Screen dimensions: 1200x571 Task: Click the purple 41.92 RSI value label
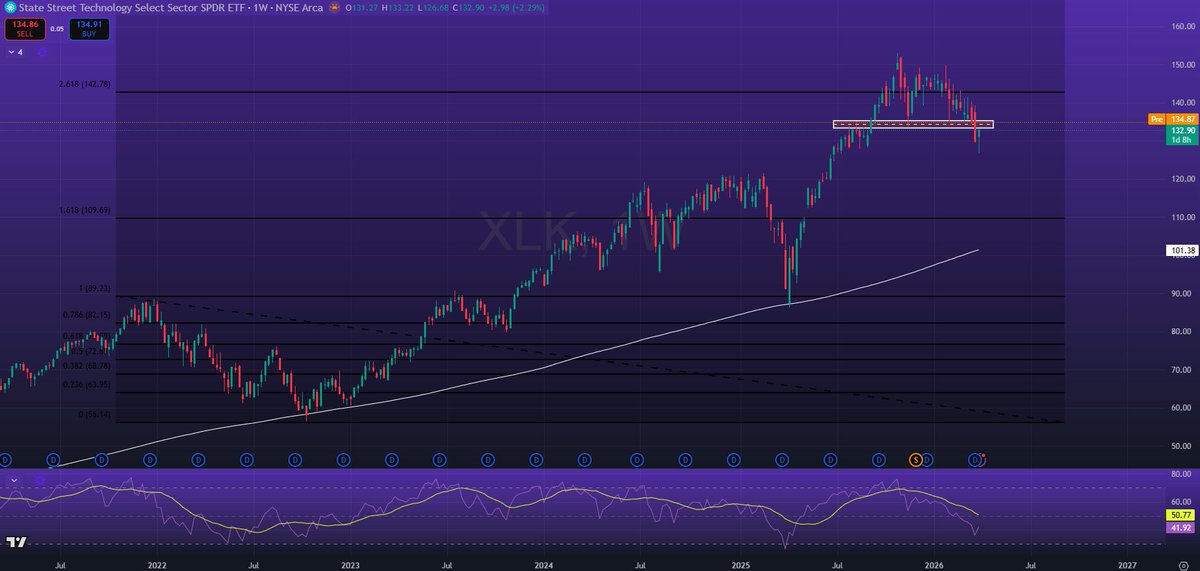tap(1180, 526)
